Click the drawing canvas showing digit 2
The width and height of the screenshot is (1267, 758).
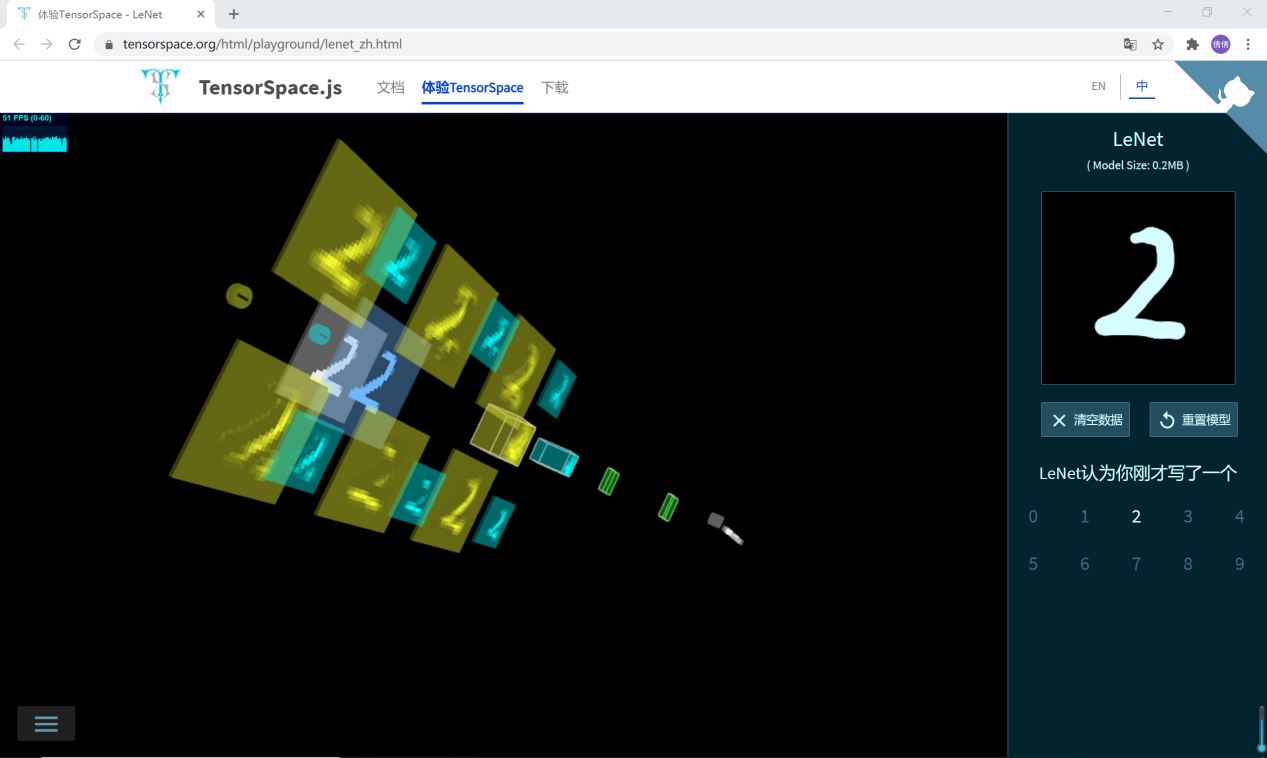coord(1138,288)
